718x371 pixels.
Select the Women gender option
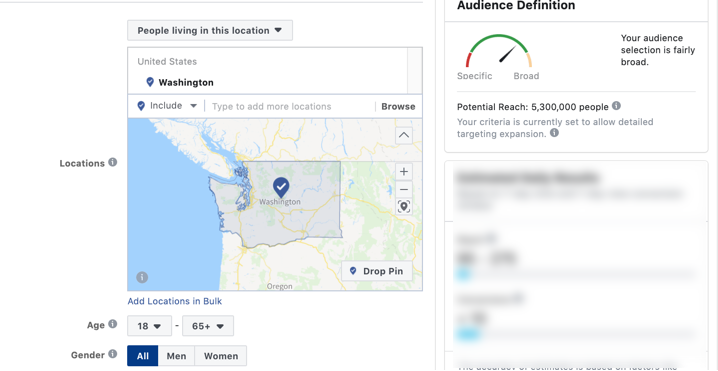pos(221,356)
